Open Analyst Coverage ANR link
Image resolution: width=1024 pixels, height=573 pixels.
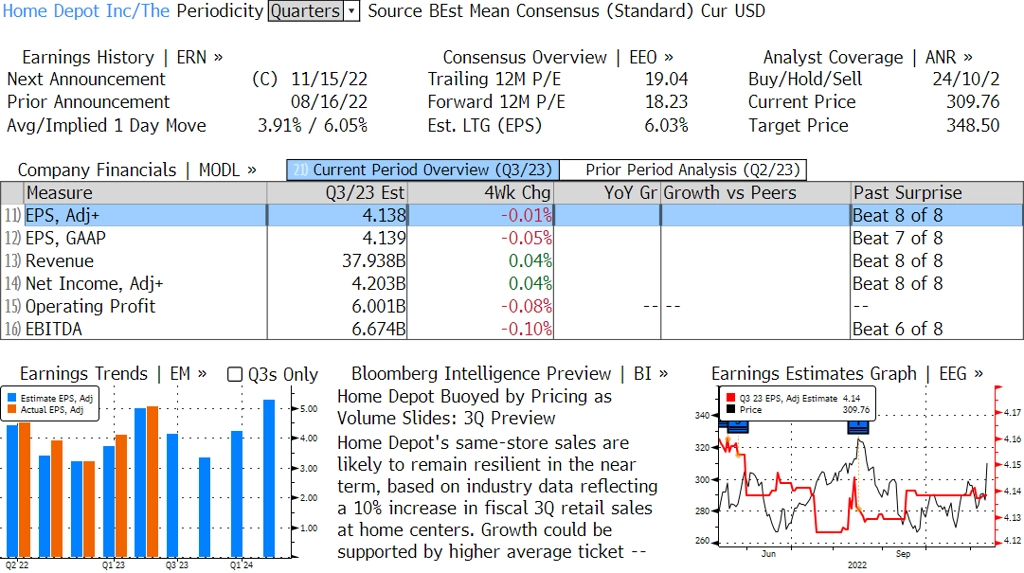pos(867,57)
